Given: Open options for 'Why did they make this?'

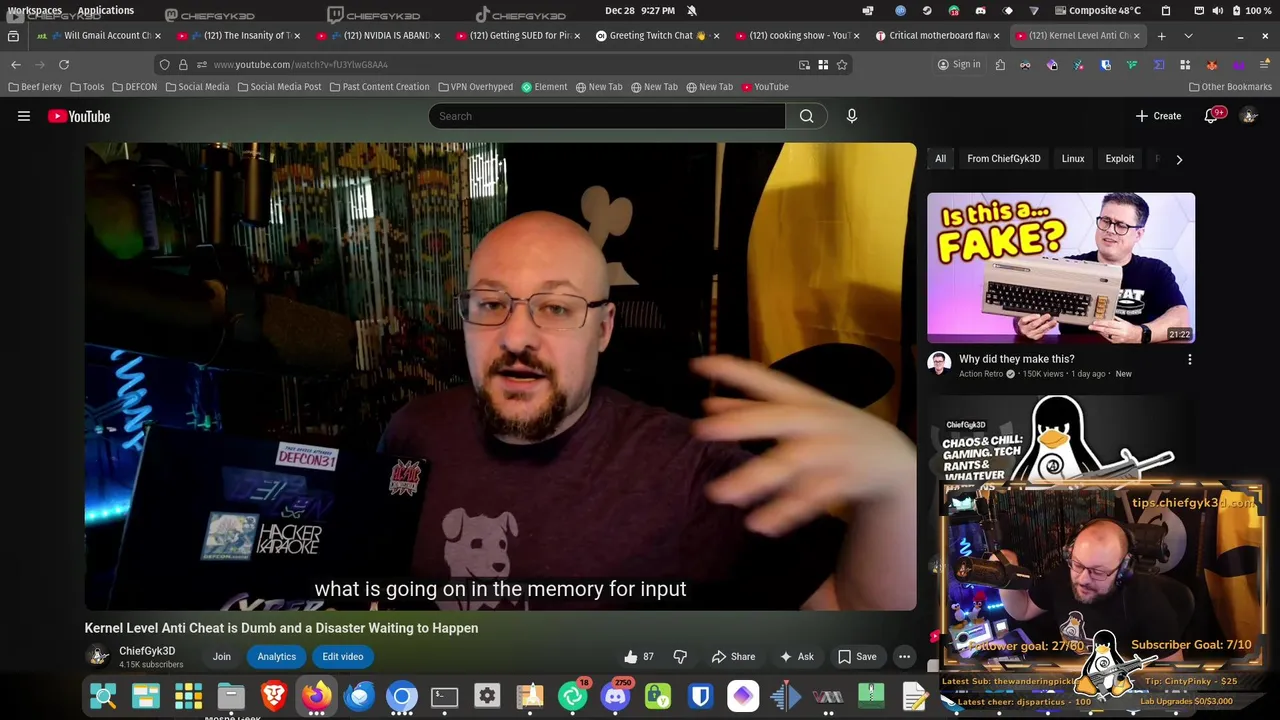Looking at the screenshot, I should [1189, 359].
